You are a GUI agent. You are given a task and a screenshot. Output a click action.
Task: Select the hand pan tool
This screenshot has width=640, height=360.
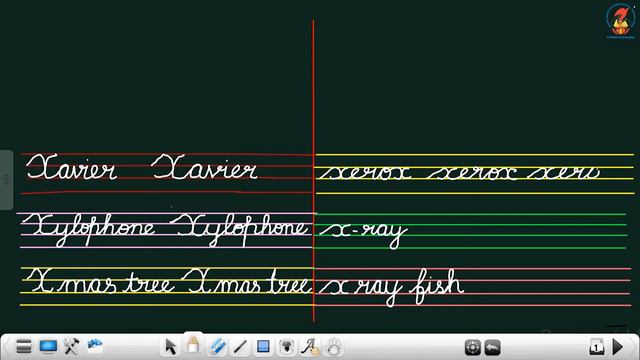point(334,347)
